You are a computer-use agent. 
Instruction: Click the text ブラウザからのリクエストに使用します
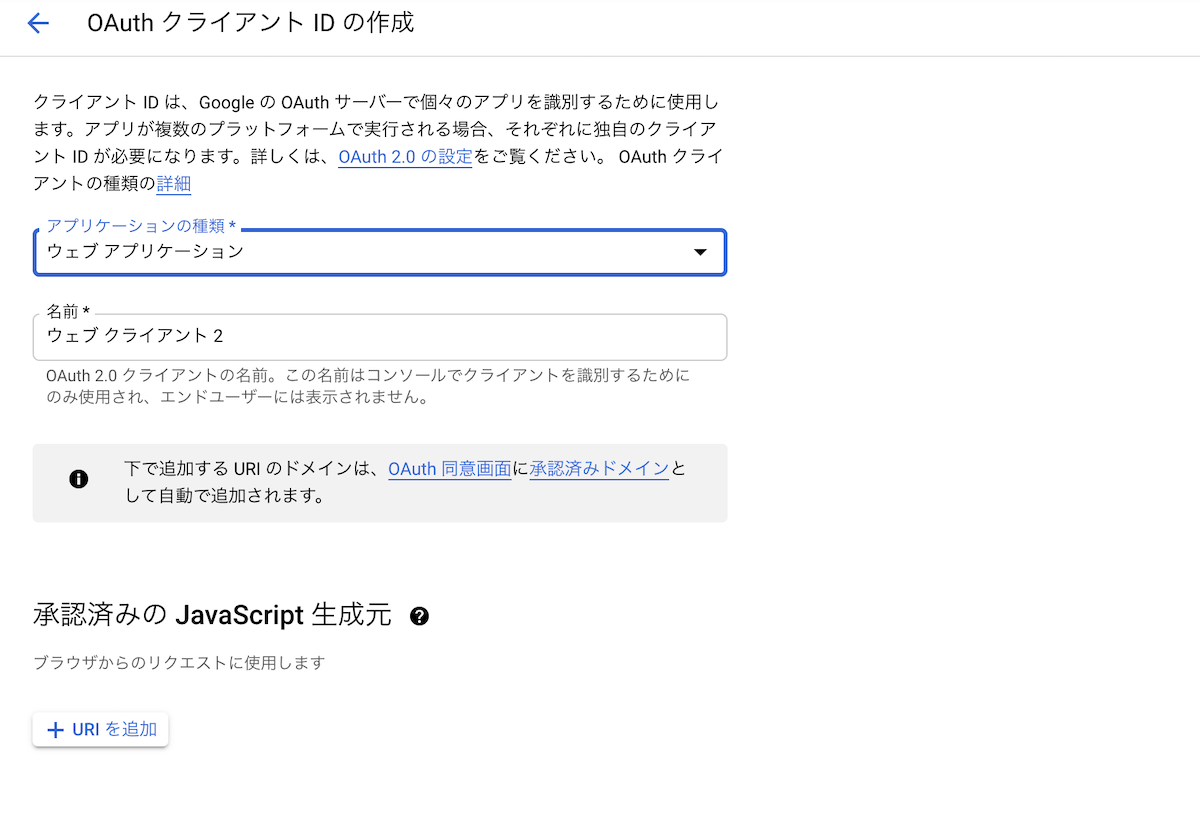(179, 663)
